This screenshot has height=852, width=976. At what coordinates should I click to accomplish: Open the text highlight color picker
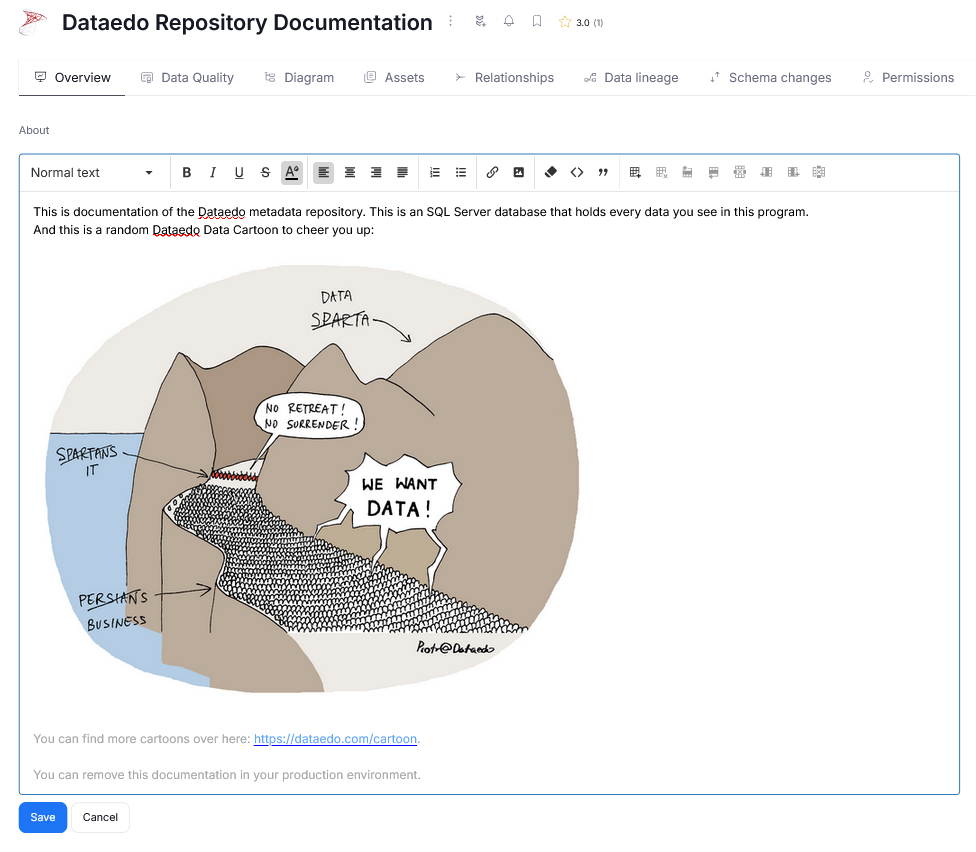click(x=291, y=173)
